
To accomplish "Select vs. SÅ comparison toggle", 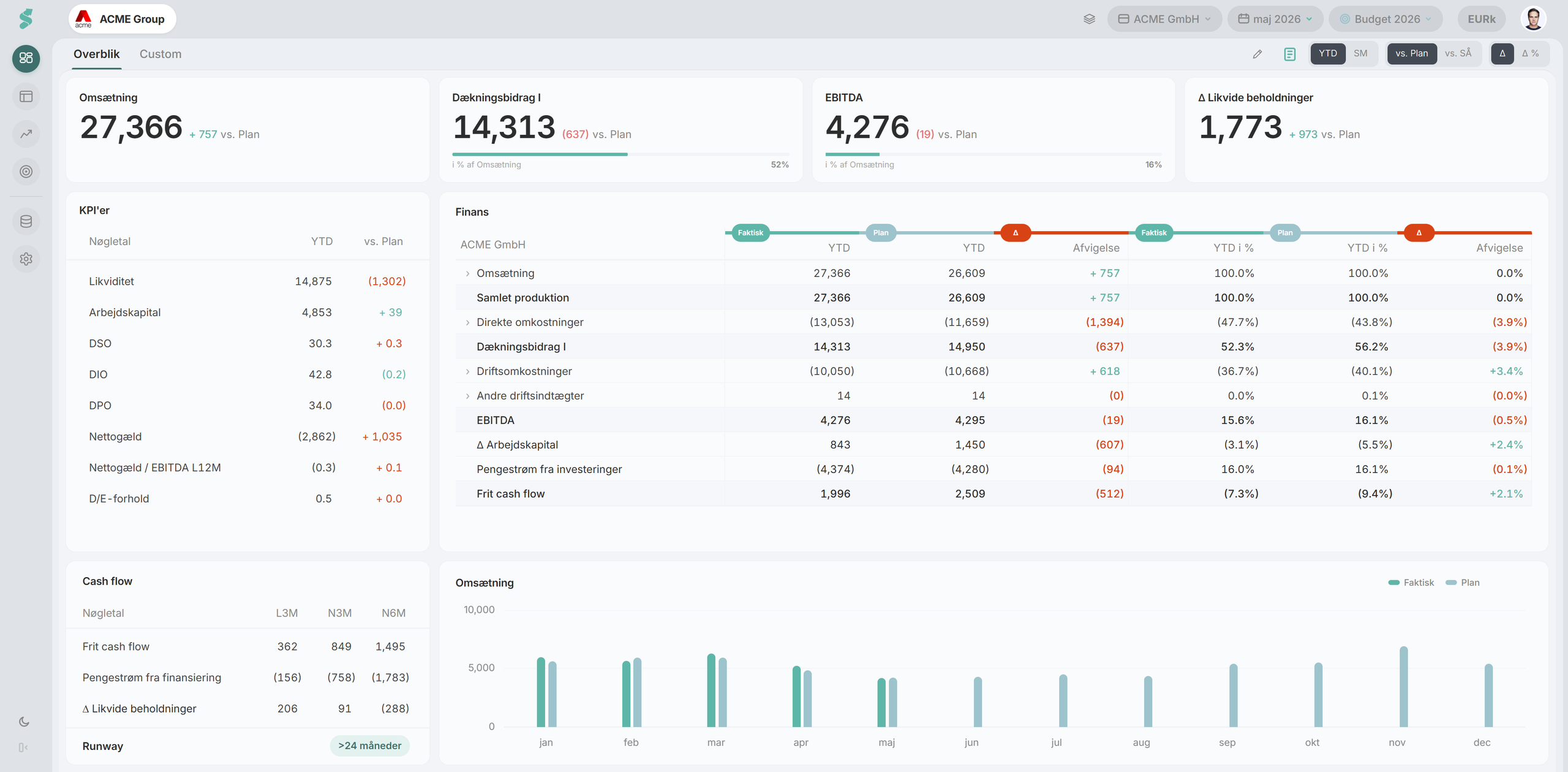I will 1458,53.
